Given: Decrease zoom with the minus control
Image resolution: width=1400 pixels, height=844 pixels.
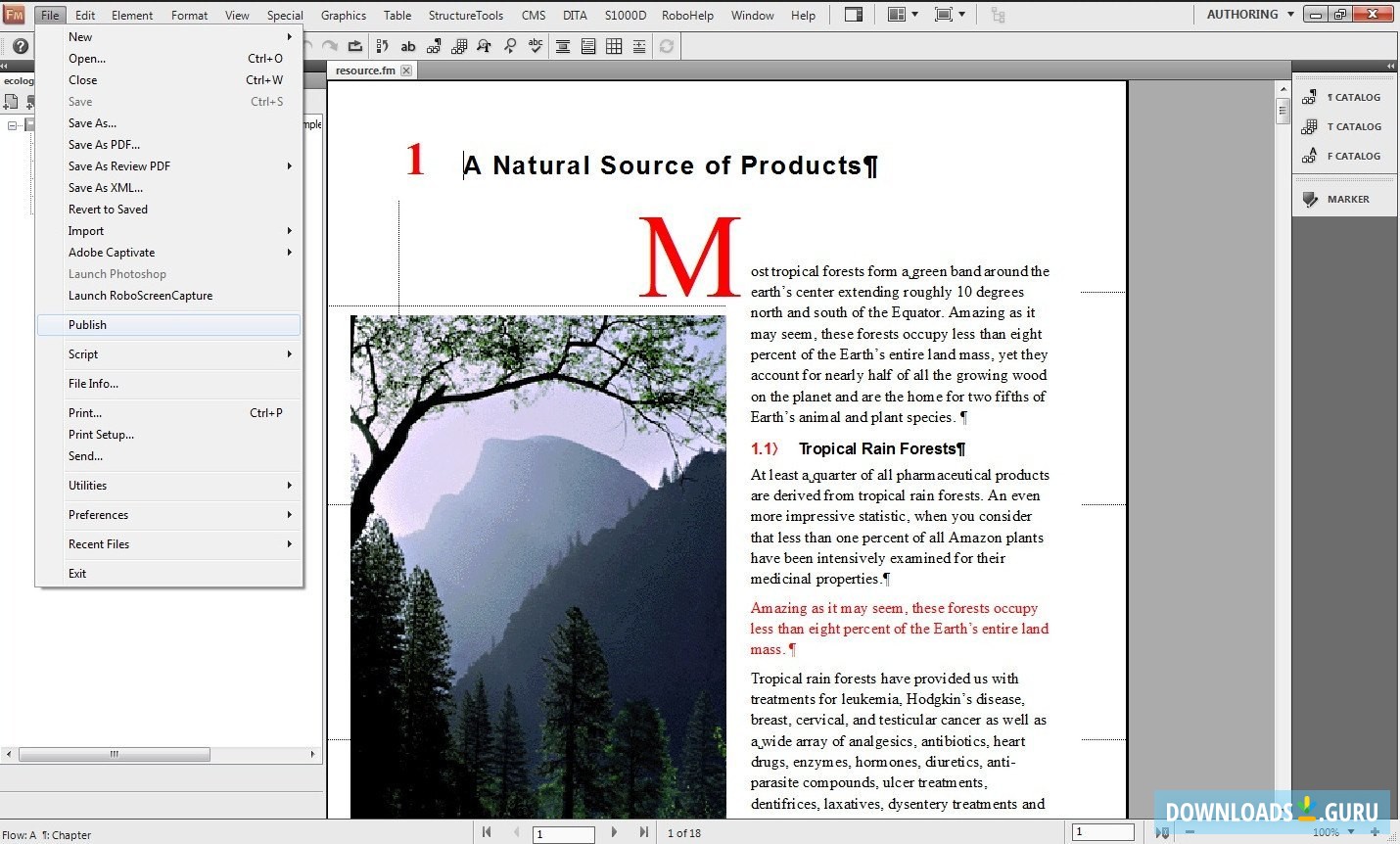Looking at the screenshot, I should pos(1188,832).
